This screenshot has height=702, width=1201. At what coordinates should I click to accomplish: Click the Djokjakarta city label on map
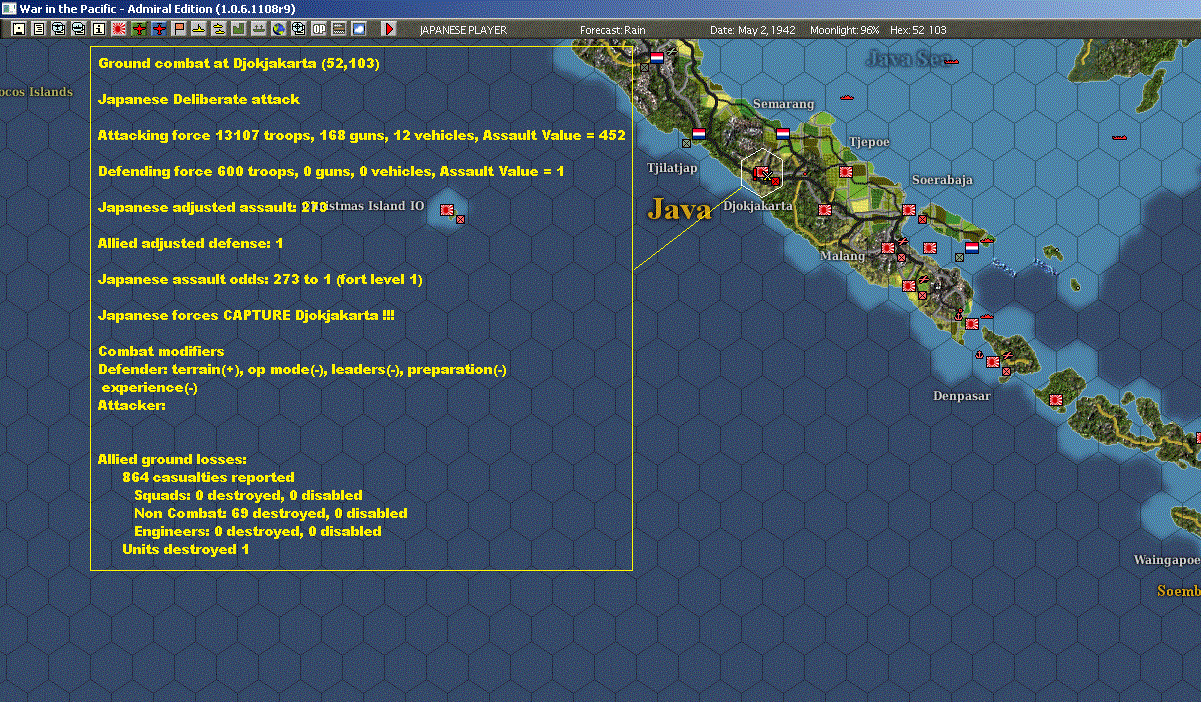click(758, 206)
